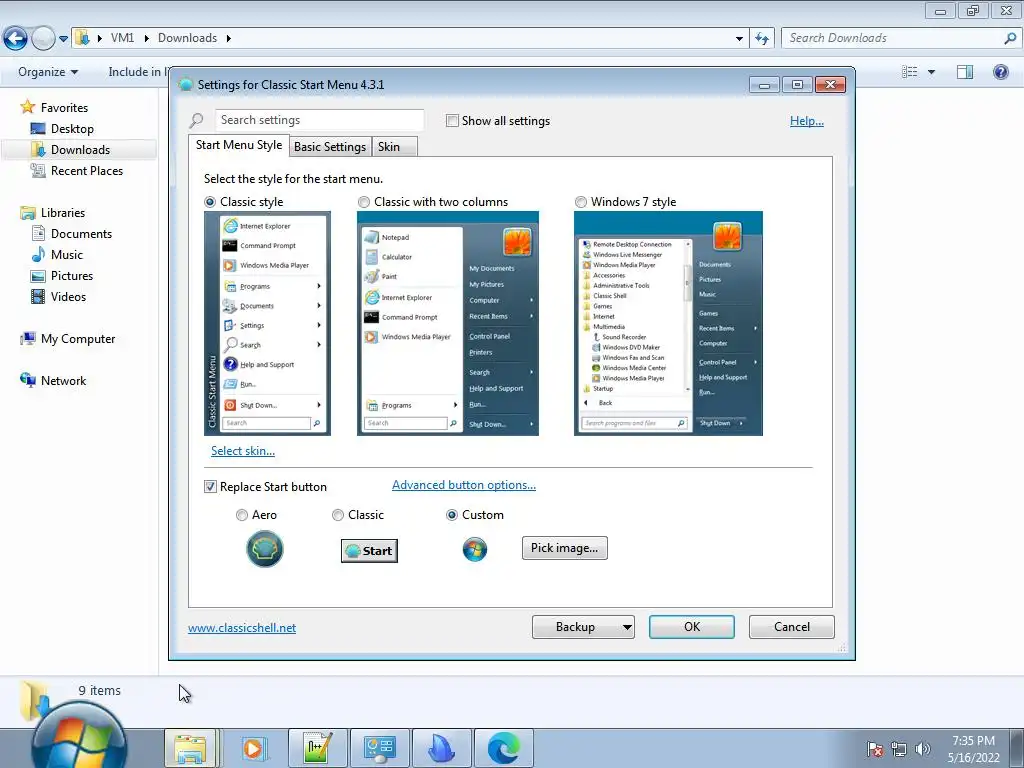Expand the arrow after Downloads breadcrumb
Image resolution: width=1024 pixels, height=768 pixels.
coord(229,39)
